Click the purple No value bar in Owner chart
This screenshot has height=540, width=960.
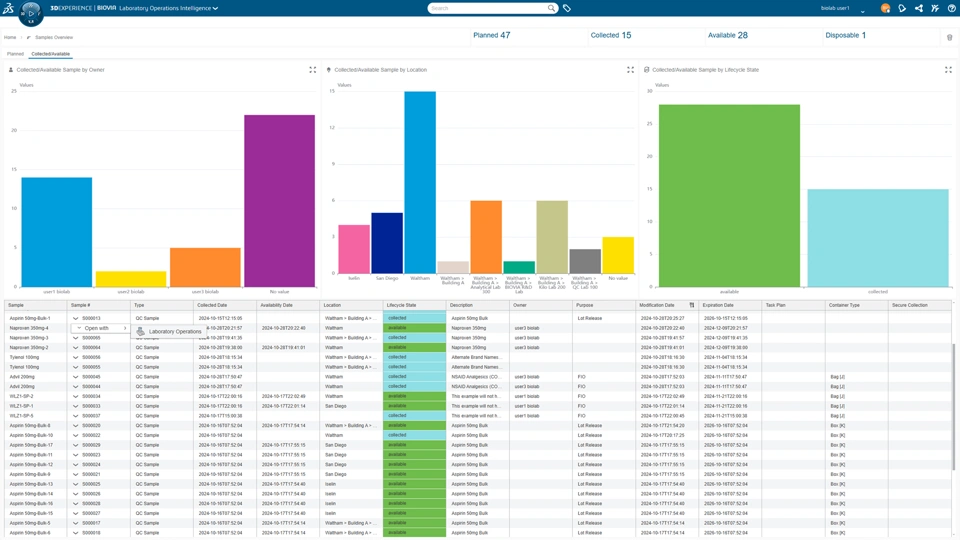[279, 201]
